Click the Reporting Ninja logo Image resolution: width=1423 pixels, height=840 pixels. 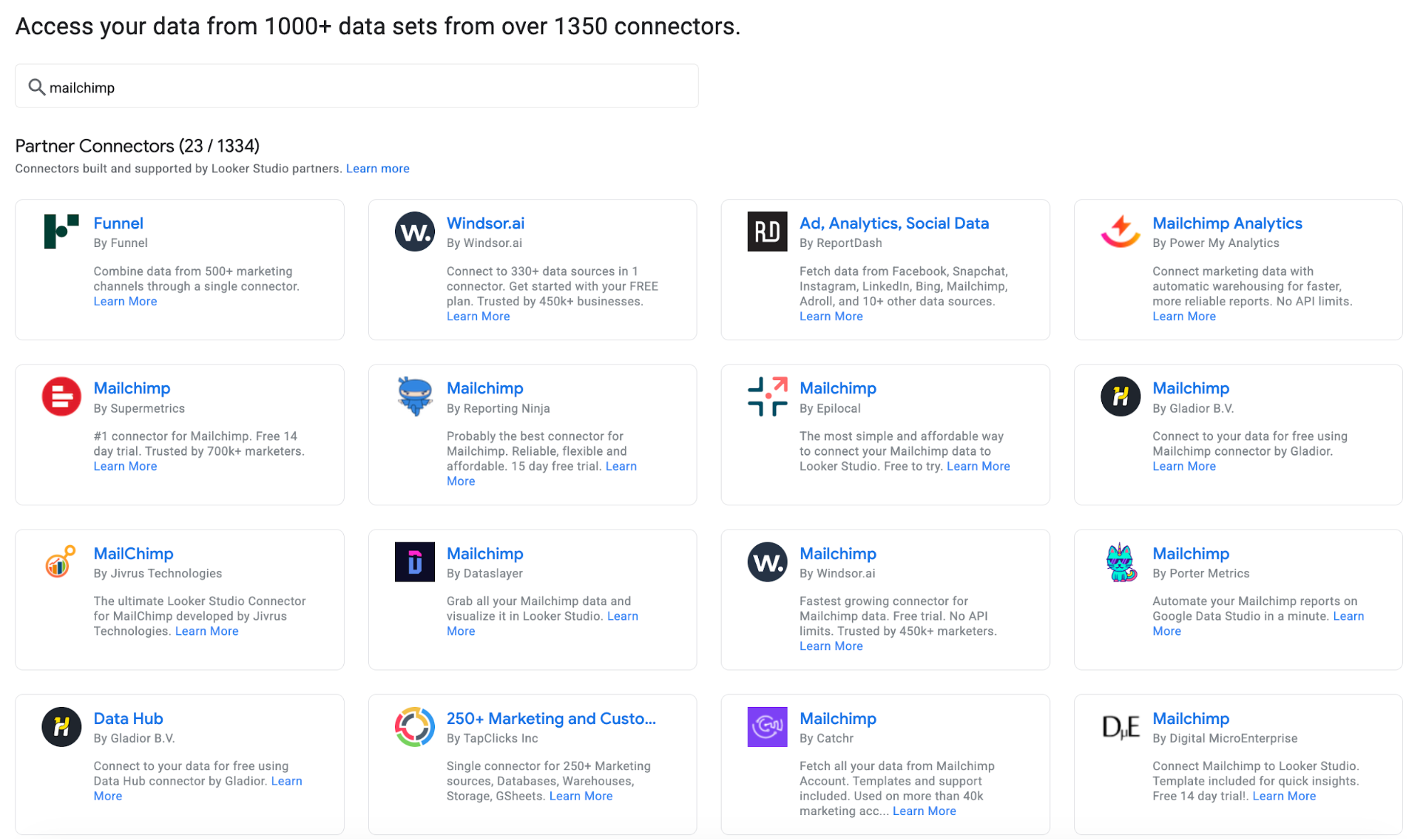tap(414, 397)
